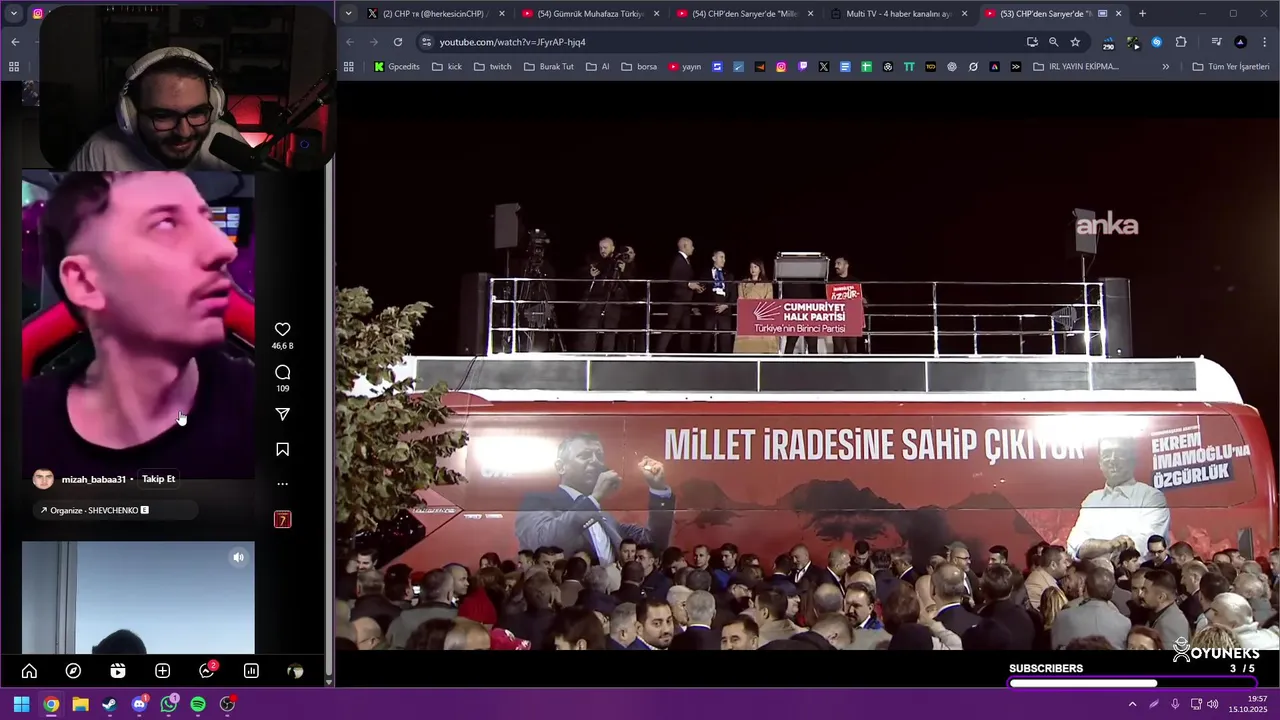The image size is (1280, 720).
Task: Open OBS Studio from the taskbar
Action: pyautogui.click(x=227, y=704)
